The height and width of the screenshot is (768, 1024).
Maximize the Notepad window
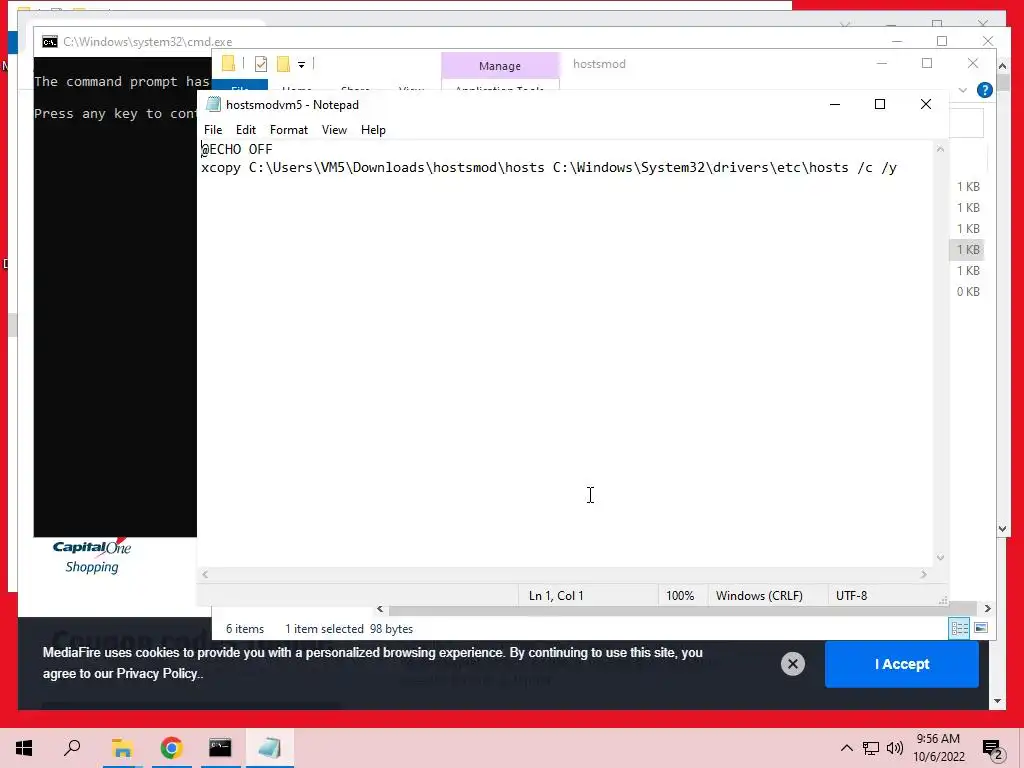click(880, 104)
